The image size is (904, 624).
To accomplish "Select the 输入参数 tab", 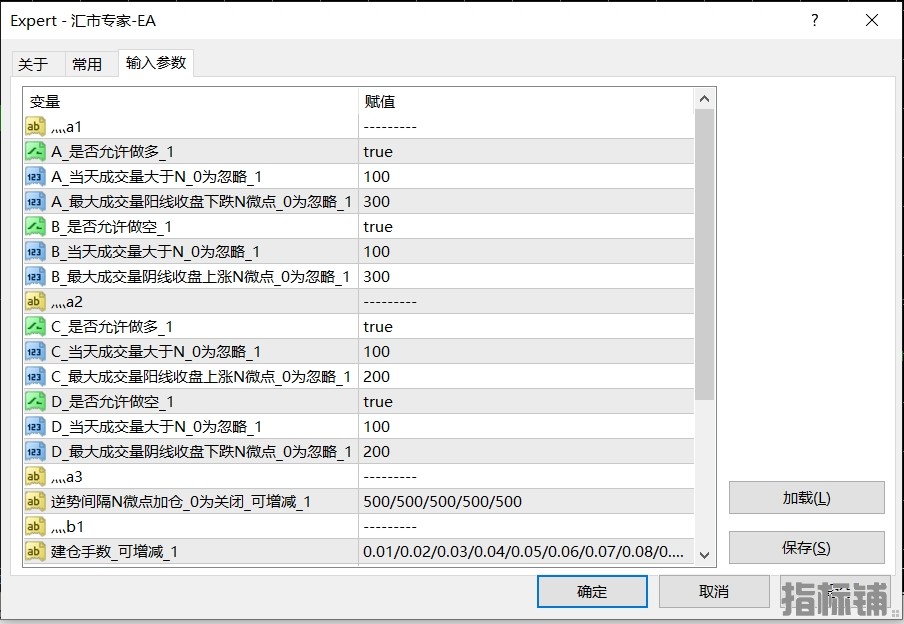I will point(156,62).
